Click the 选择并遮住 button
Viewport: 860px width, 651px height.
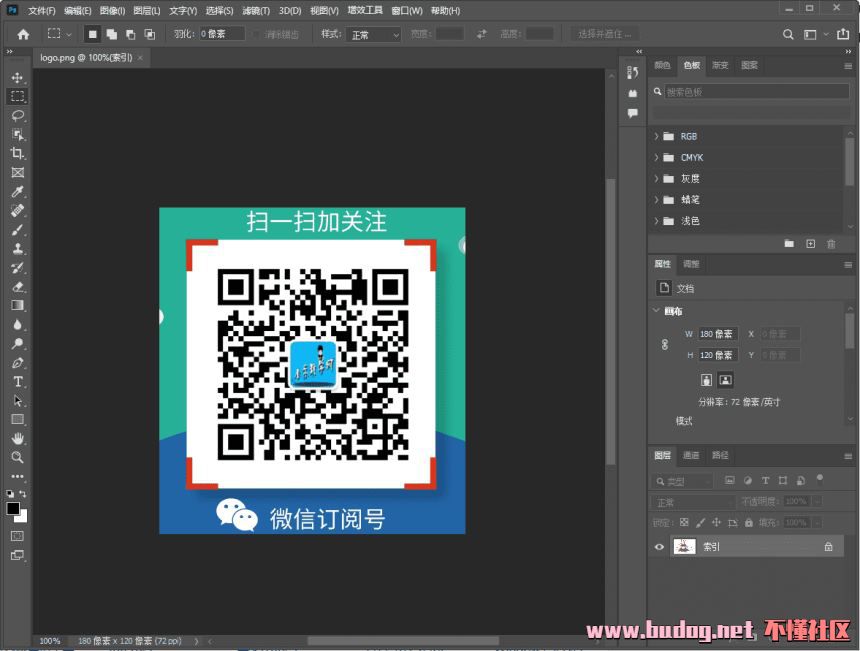click(604, 34)
